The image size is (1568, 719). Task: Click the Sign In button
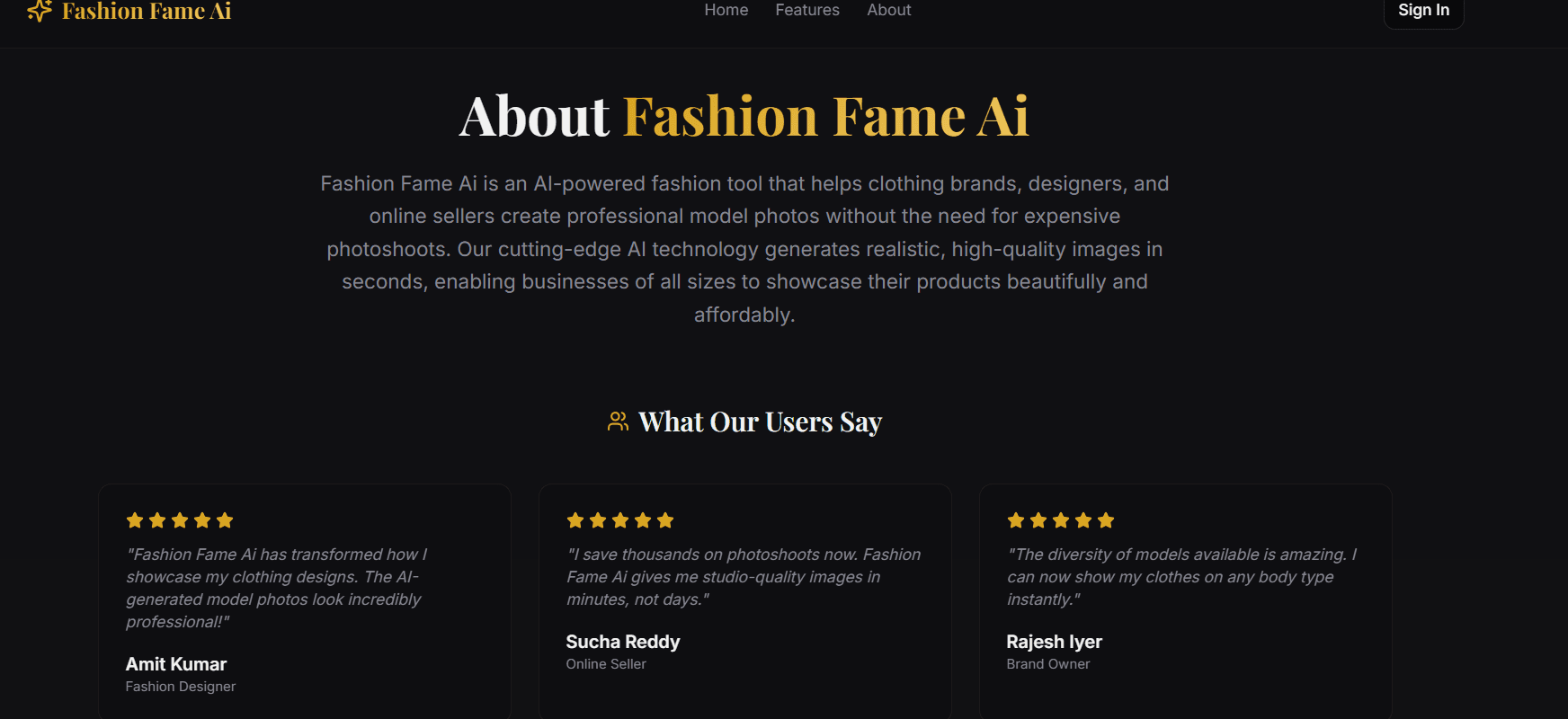(x=1423, y=10)
